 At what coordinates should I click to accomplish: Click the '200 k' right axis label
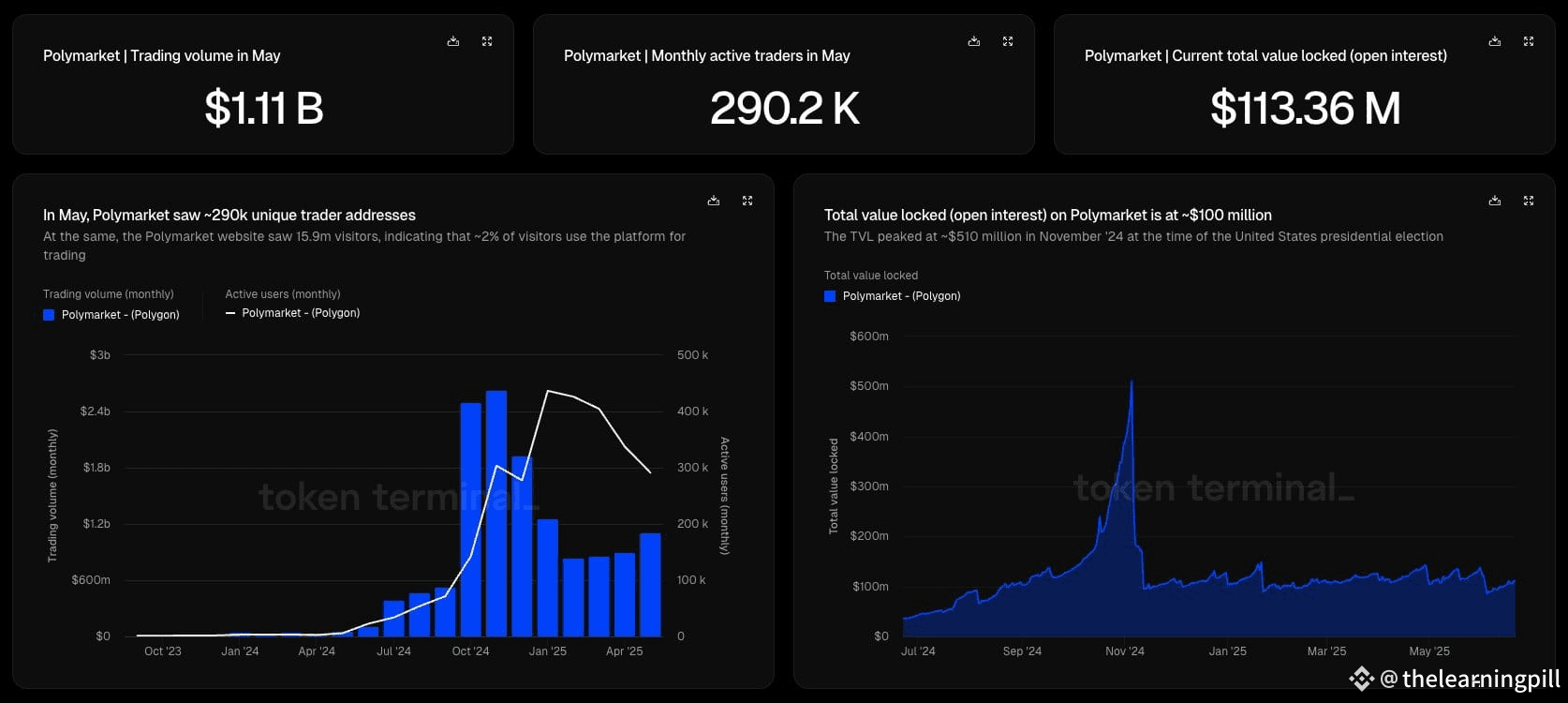692,524
